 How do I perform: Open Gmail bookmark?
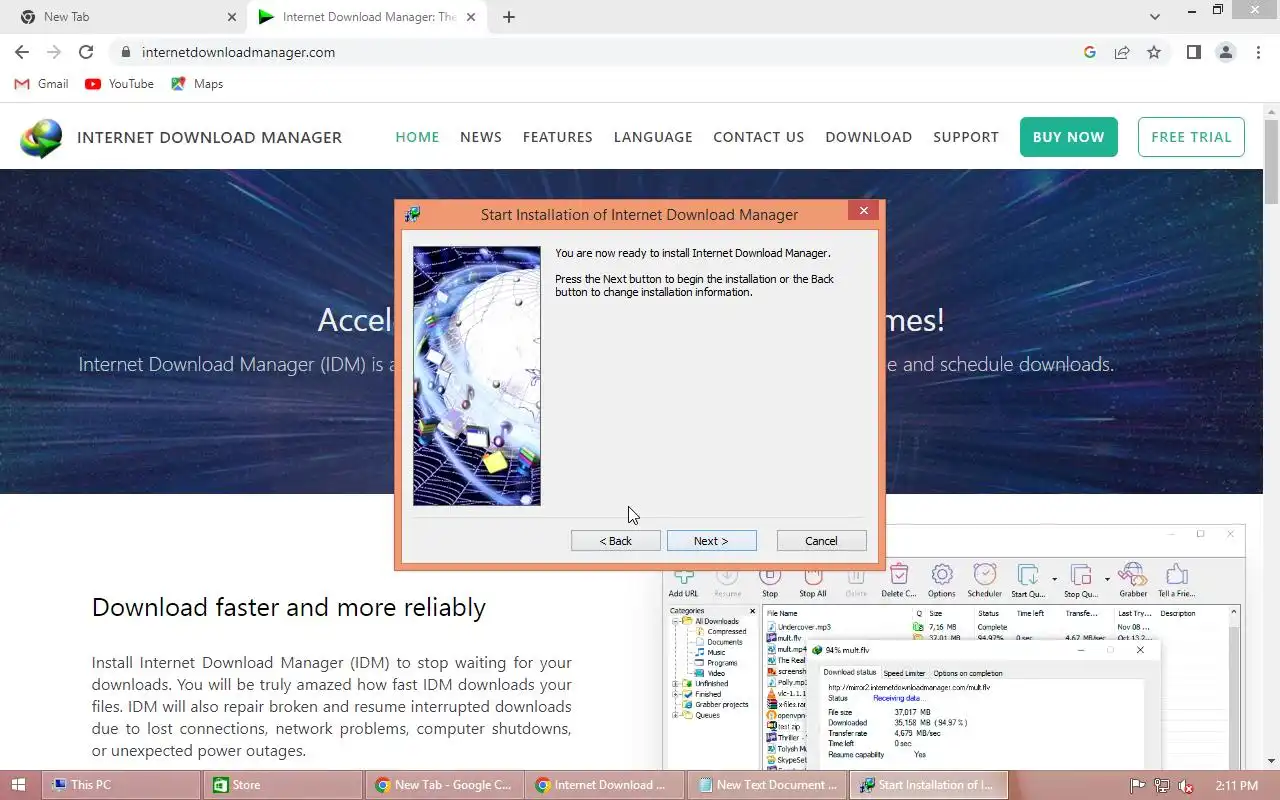[x=41, y=84]
